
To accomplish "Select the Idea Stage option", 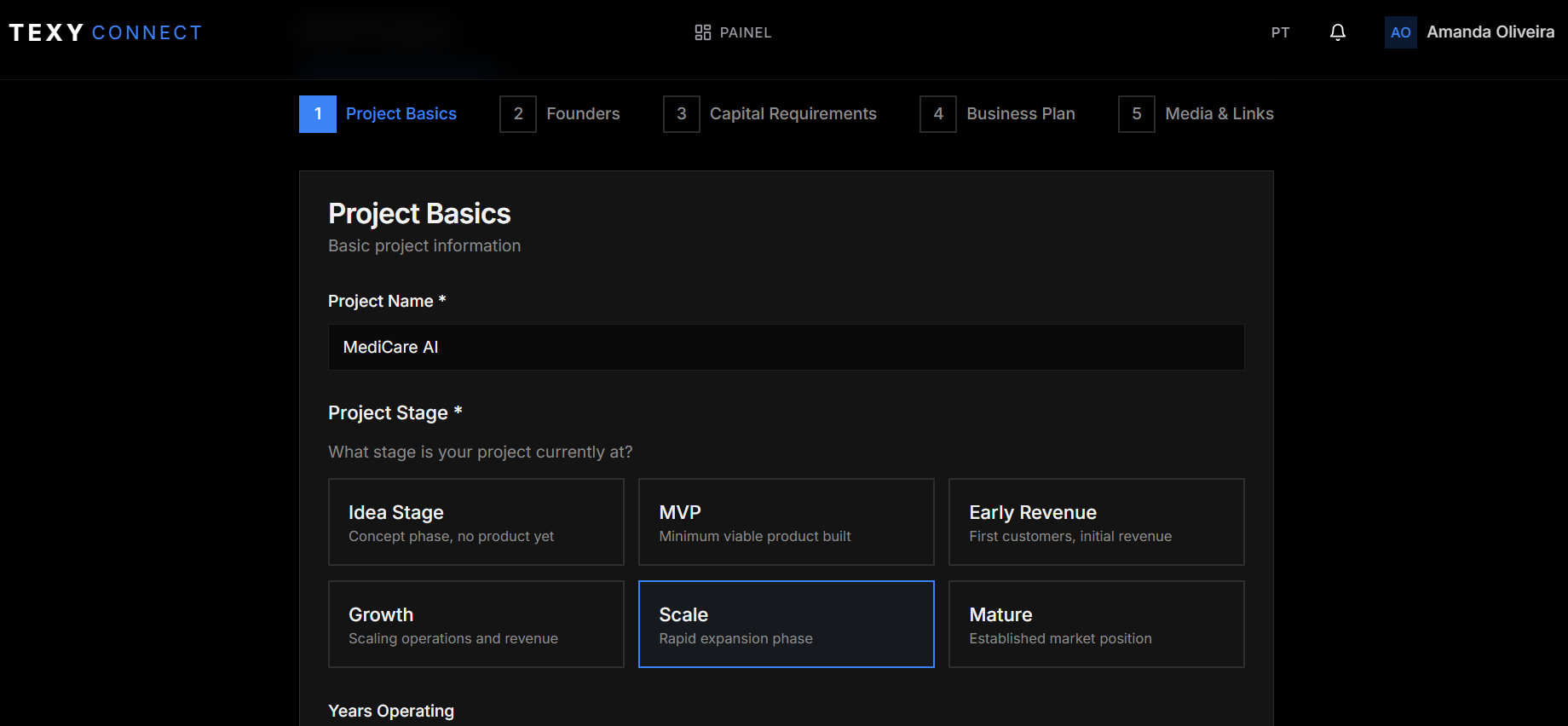I will tap(476, 522).
